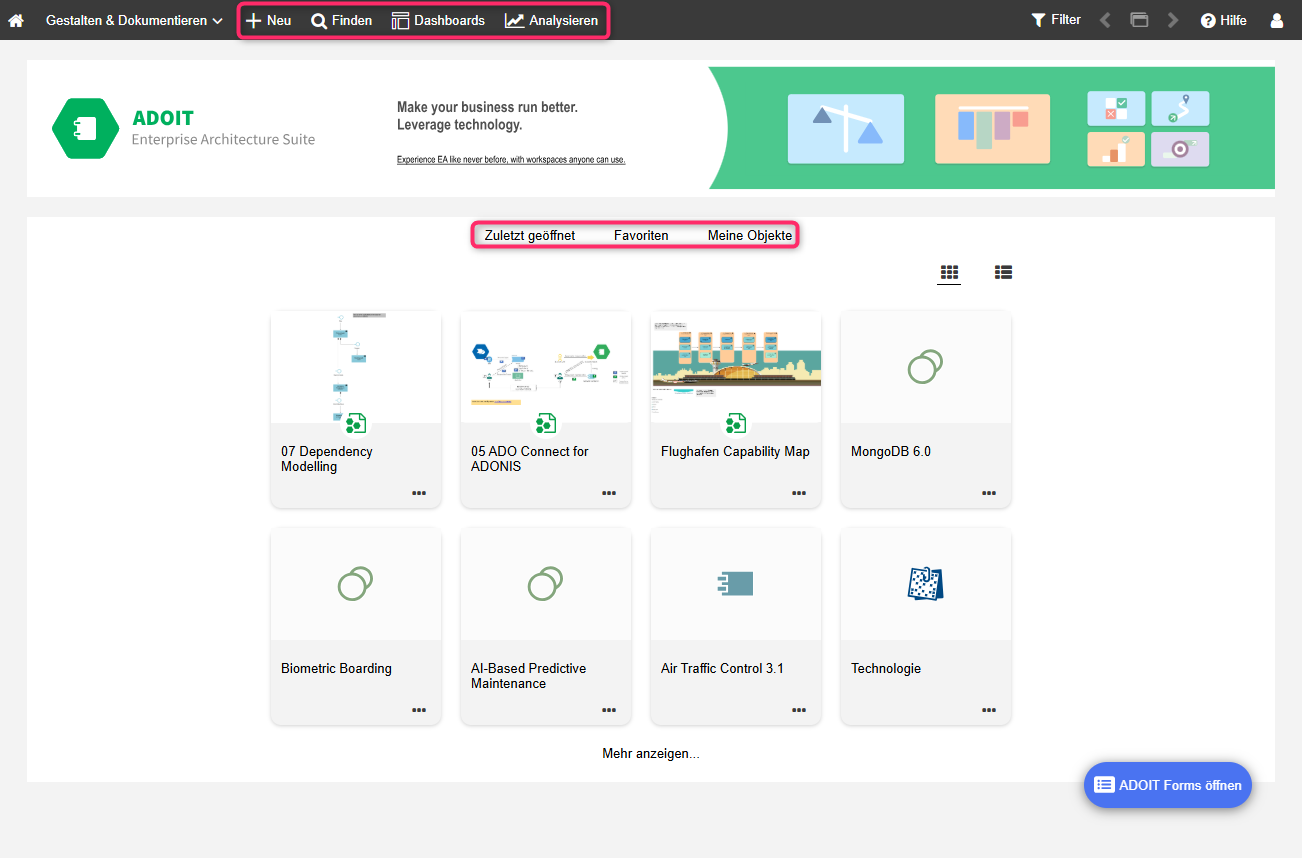Select the grid tile view
The width and height of the screenshot is (1302, 858).
(x=949, y=272)
